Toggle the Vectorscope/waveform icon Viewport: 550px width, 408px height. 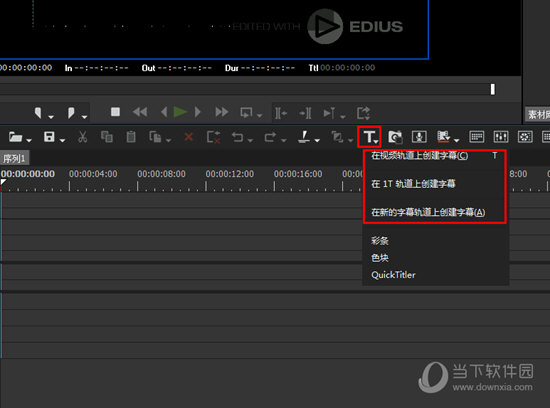pyautogui.click(x=525, y=137)
